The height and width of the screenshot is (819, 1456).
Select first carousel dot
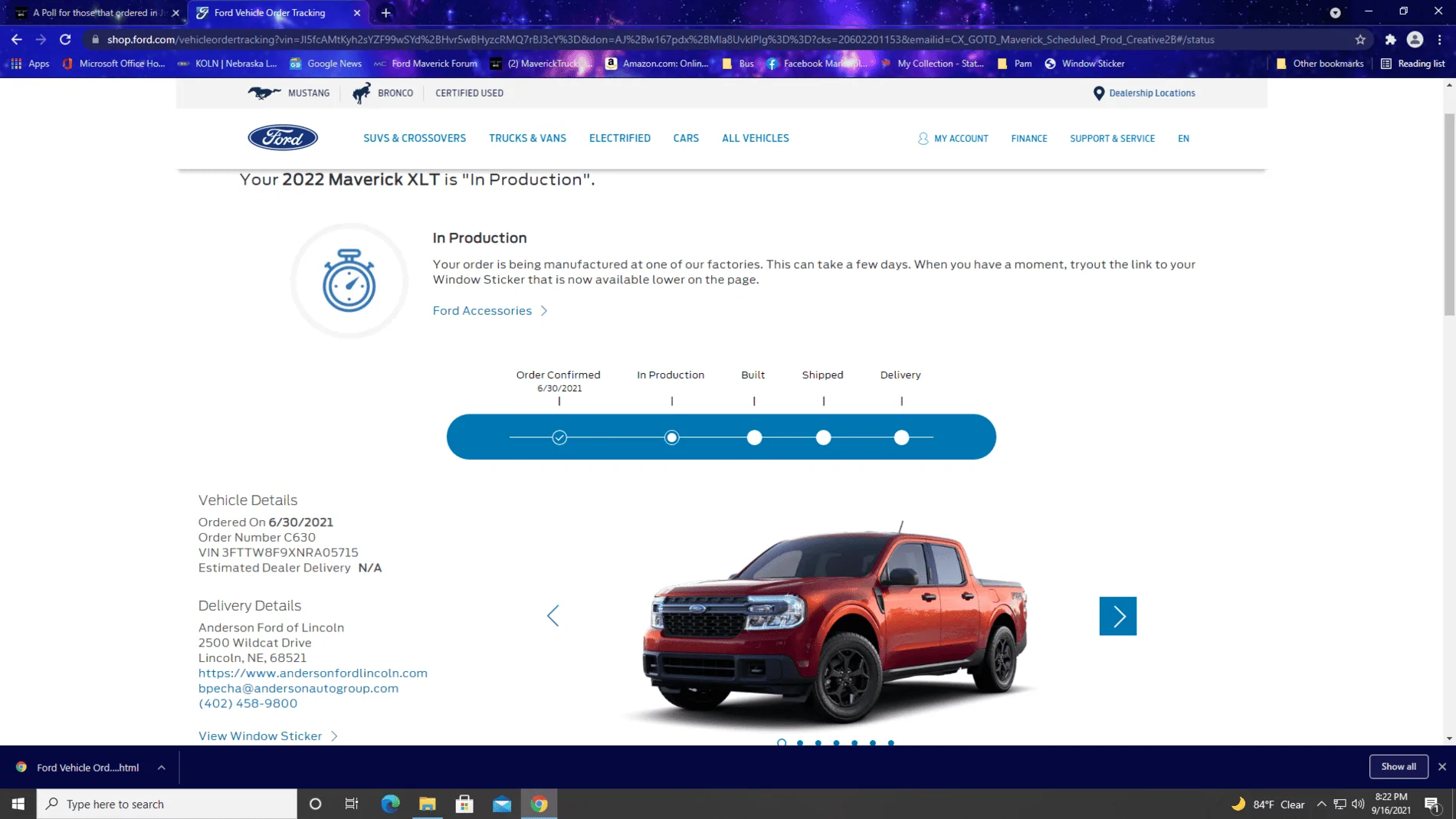782,742
